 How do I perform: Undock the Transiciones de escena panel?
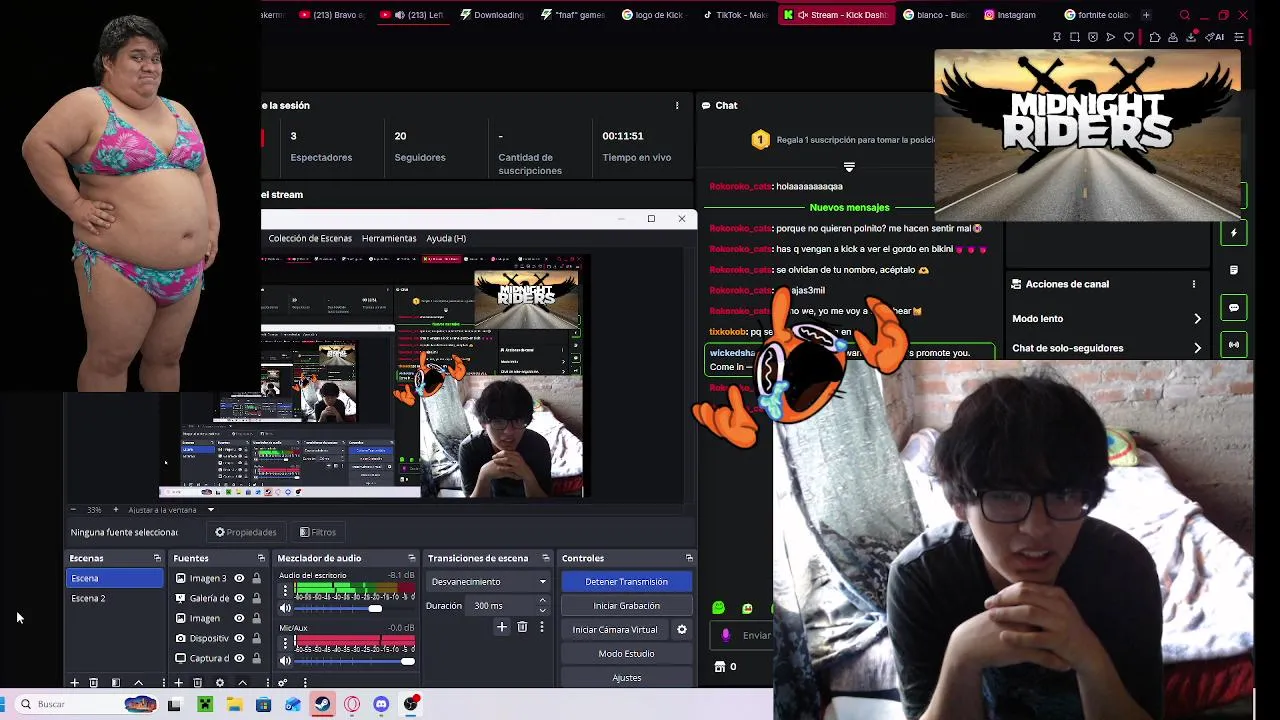click(x=545, y=558)
